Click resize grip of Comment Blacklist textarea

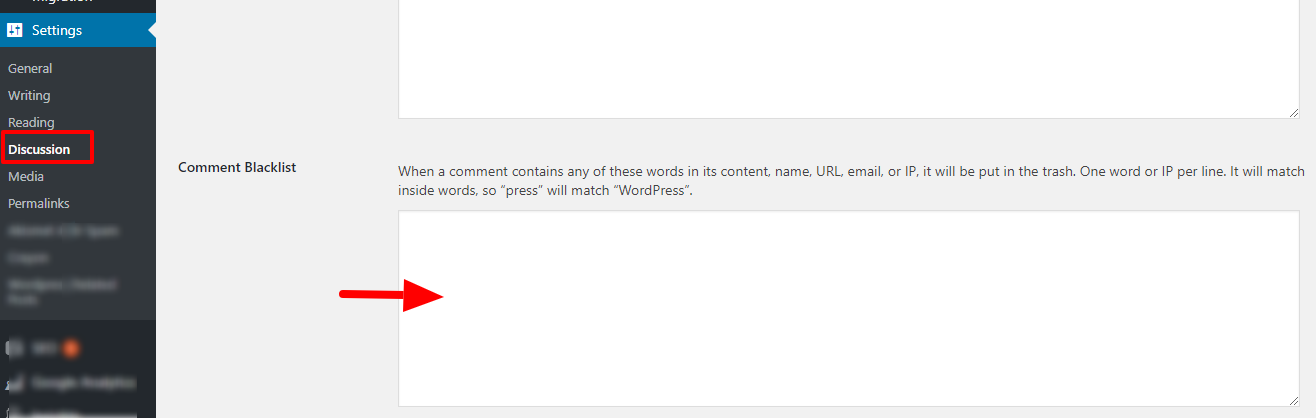click(x=1292, y=399)
